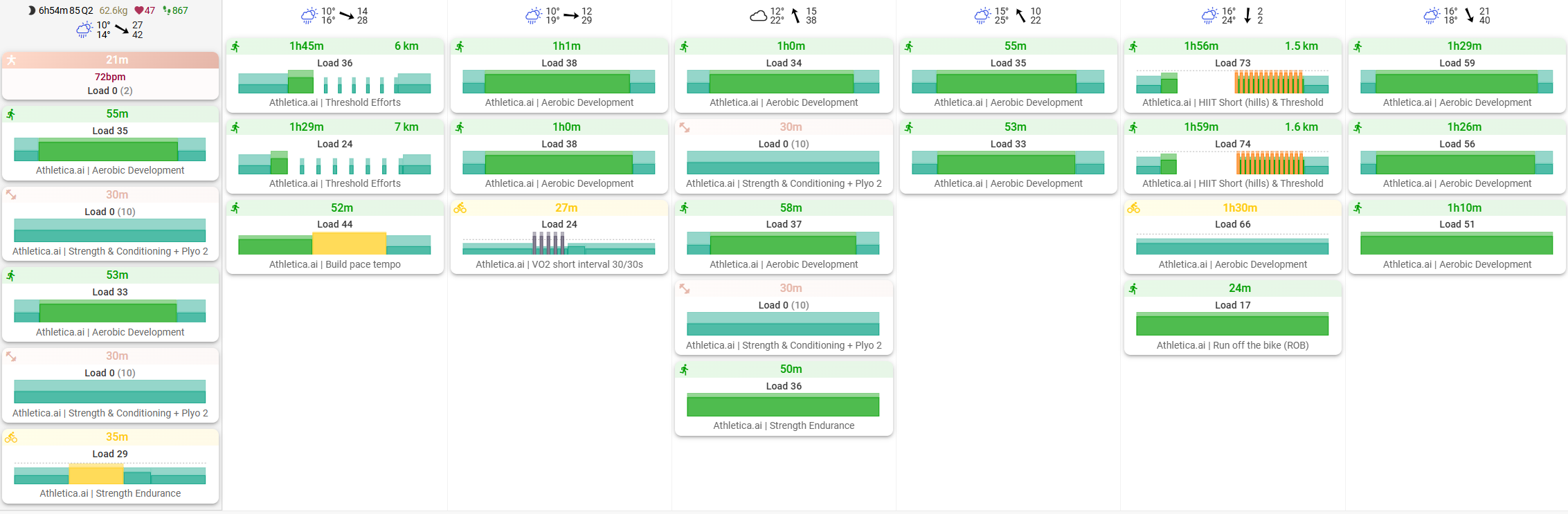Screen dimensions: 1568x514
Task: Click the run icon on the 1h10m workout
Action: pos(1358,208)
